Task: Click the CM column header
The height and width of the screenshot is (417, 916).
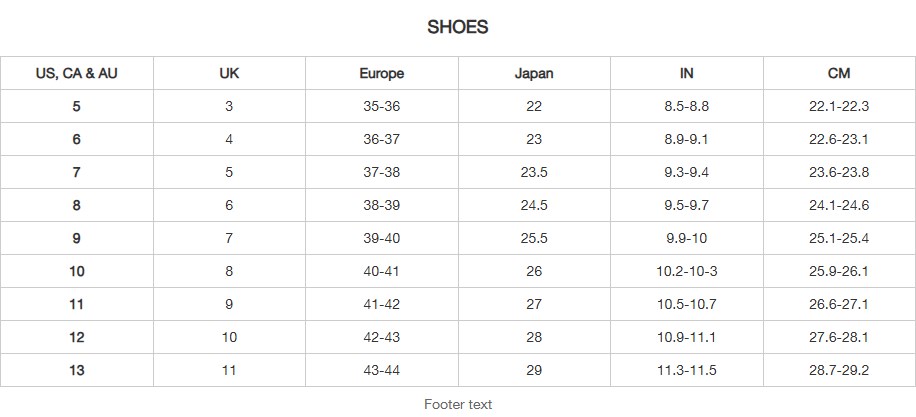Action: (x=839, y=73)
